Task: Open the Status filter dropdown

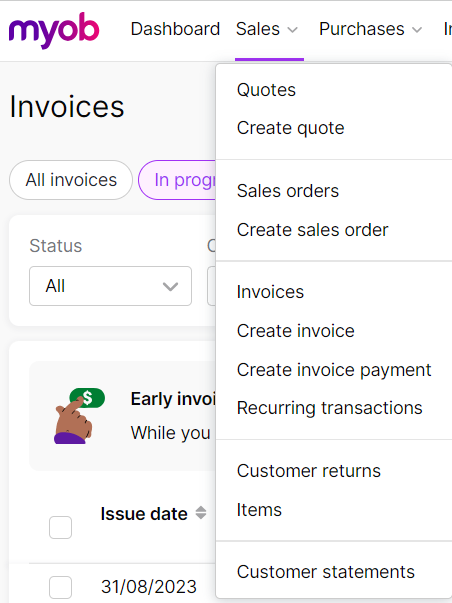Action: (x=110, y=286)
